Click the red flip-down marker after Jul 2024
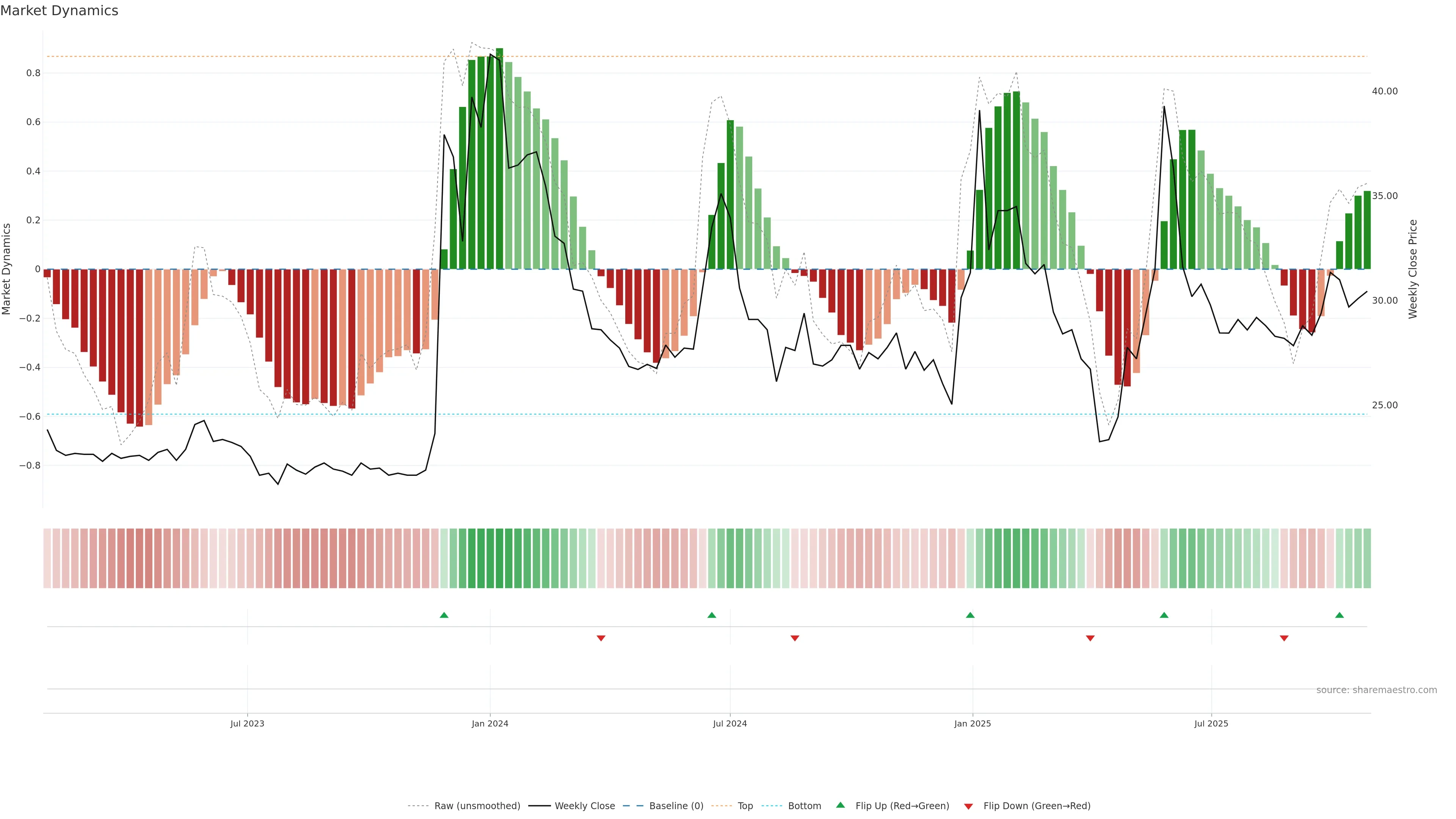 [x=795, y=638]
